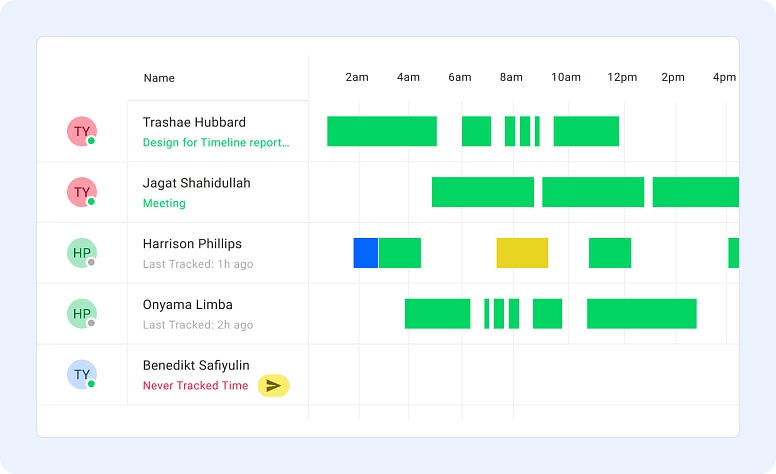This screenshot has height=474, width=776.
Task: Click Harrison's "Last Tracked: 1h ago" text
Action: coord(198,264)
